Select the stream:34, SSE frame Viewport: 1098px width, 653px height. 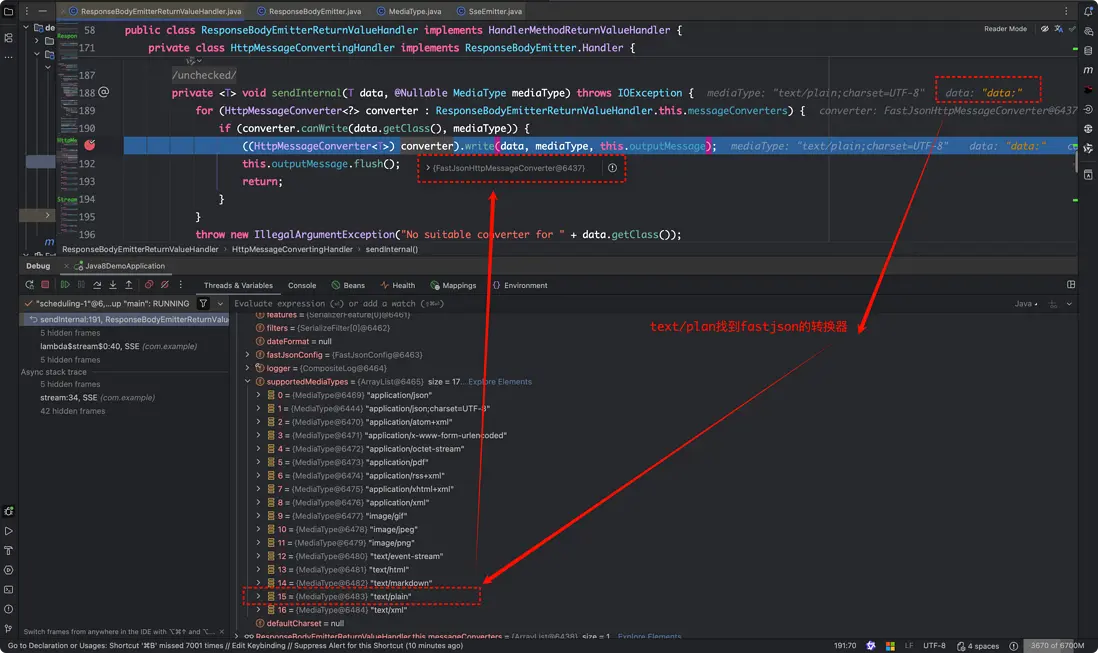[x=97, y=398]
